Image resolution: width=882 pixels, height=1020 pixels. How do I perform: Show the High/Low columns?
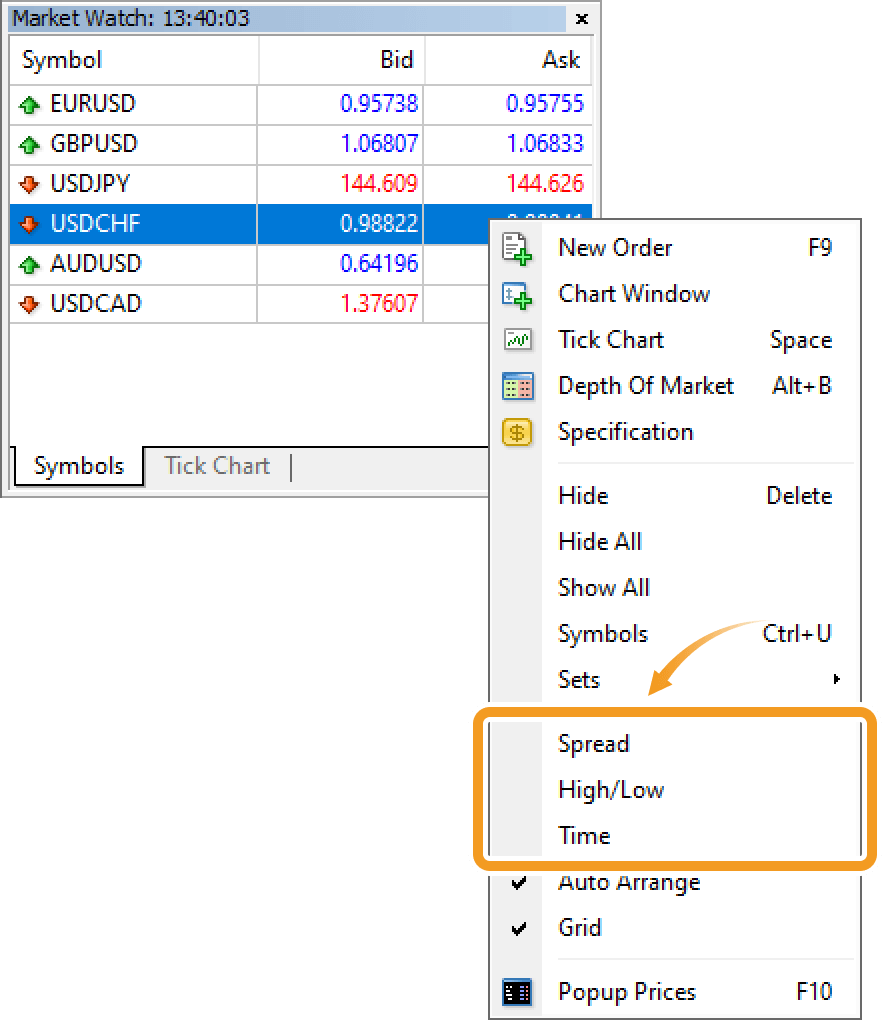coord(611,790)
